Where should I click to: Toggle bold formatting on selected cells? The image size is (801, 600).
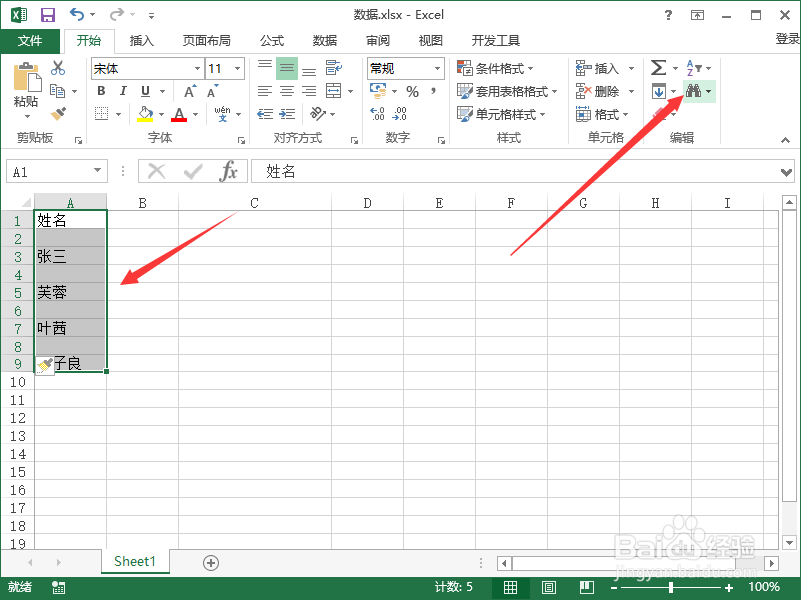[100, 90]
